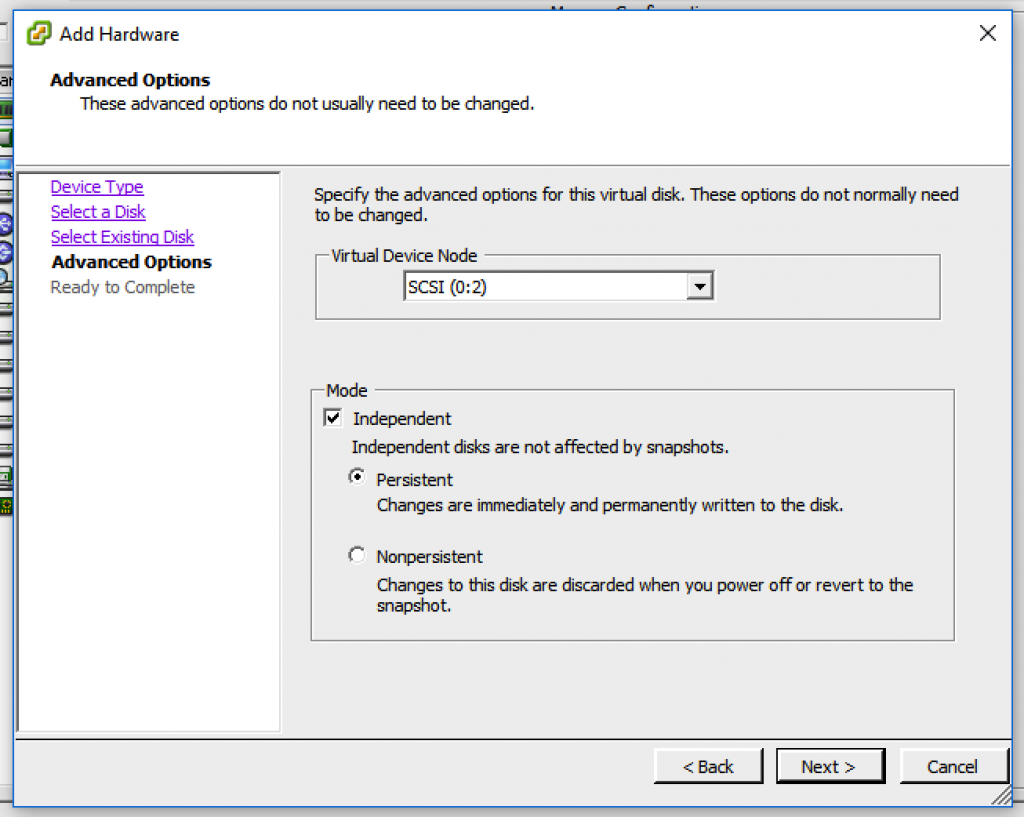Open the Virtual Device Node dropdown arrow
Image resolution: width=1024 pixels, height=817 pixels.
pos(699,286)
